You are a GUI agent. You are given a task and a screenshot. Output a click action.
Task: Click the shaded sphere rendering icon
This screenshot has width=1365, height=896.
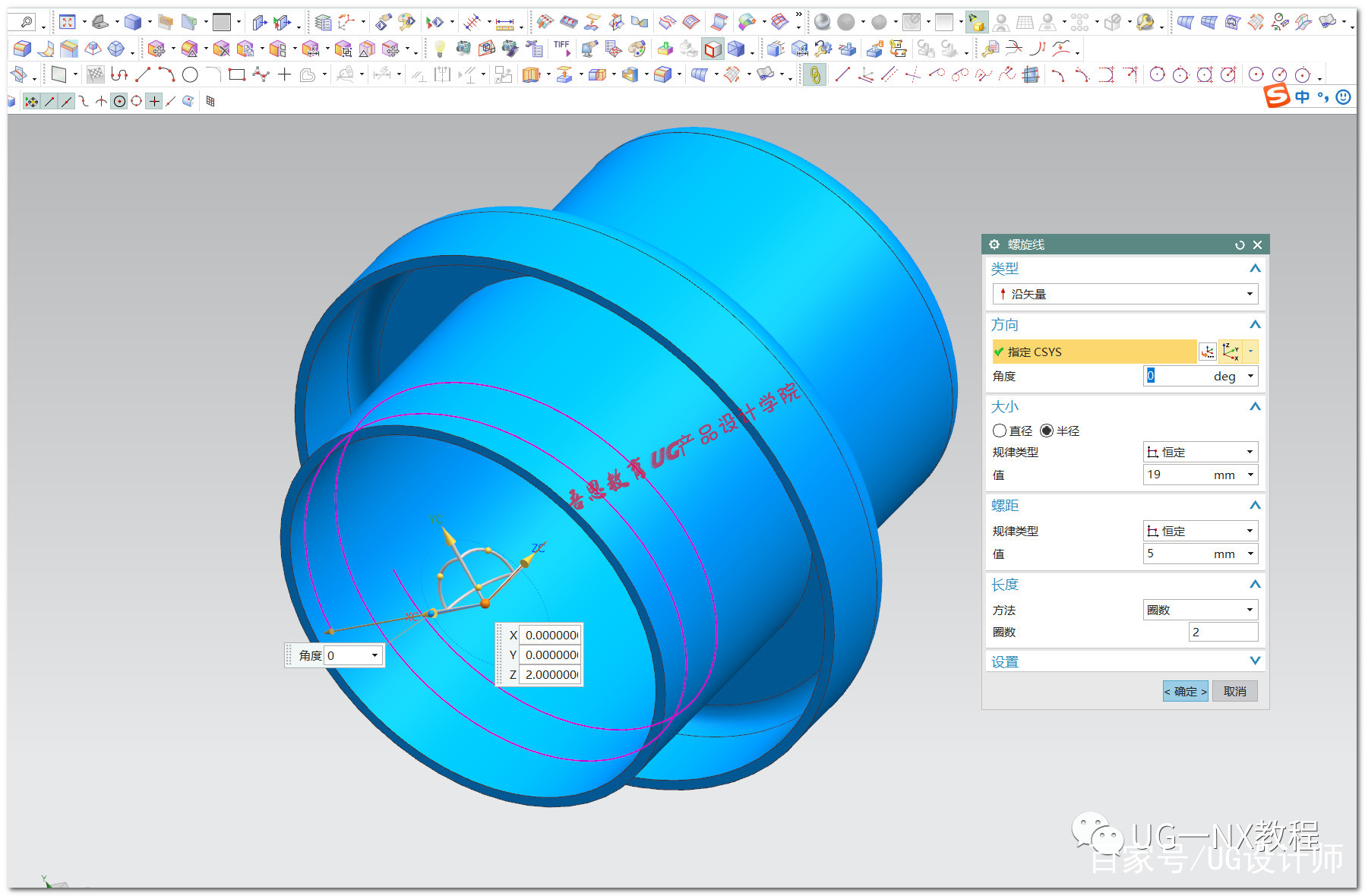coord(822,22)
